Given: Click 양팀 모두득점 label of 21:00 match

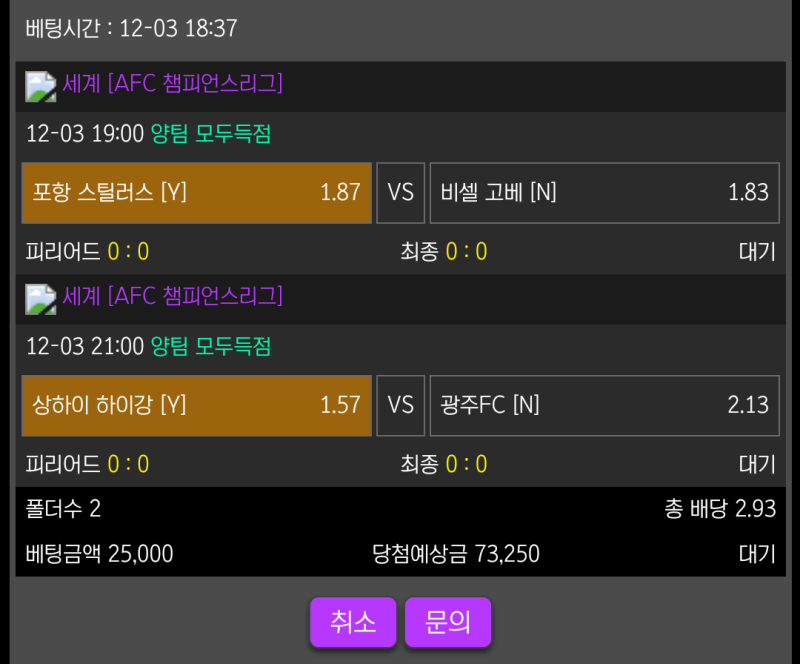Looking at the screenshot, I should pyautogui.click(x=211, y=347).
